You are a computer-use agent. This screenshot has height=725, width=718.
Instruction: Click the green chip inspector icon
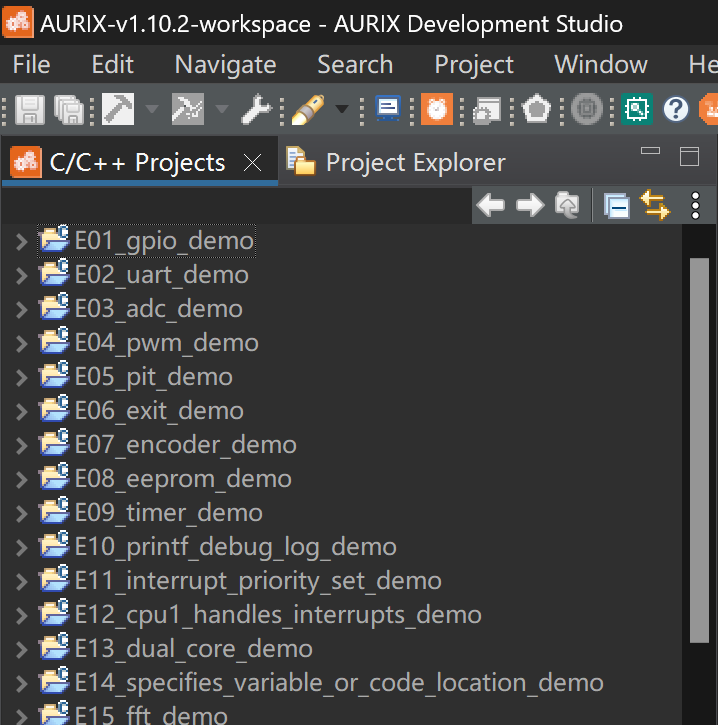[637, 109]
